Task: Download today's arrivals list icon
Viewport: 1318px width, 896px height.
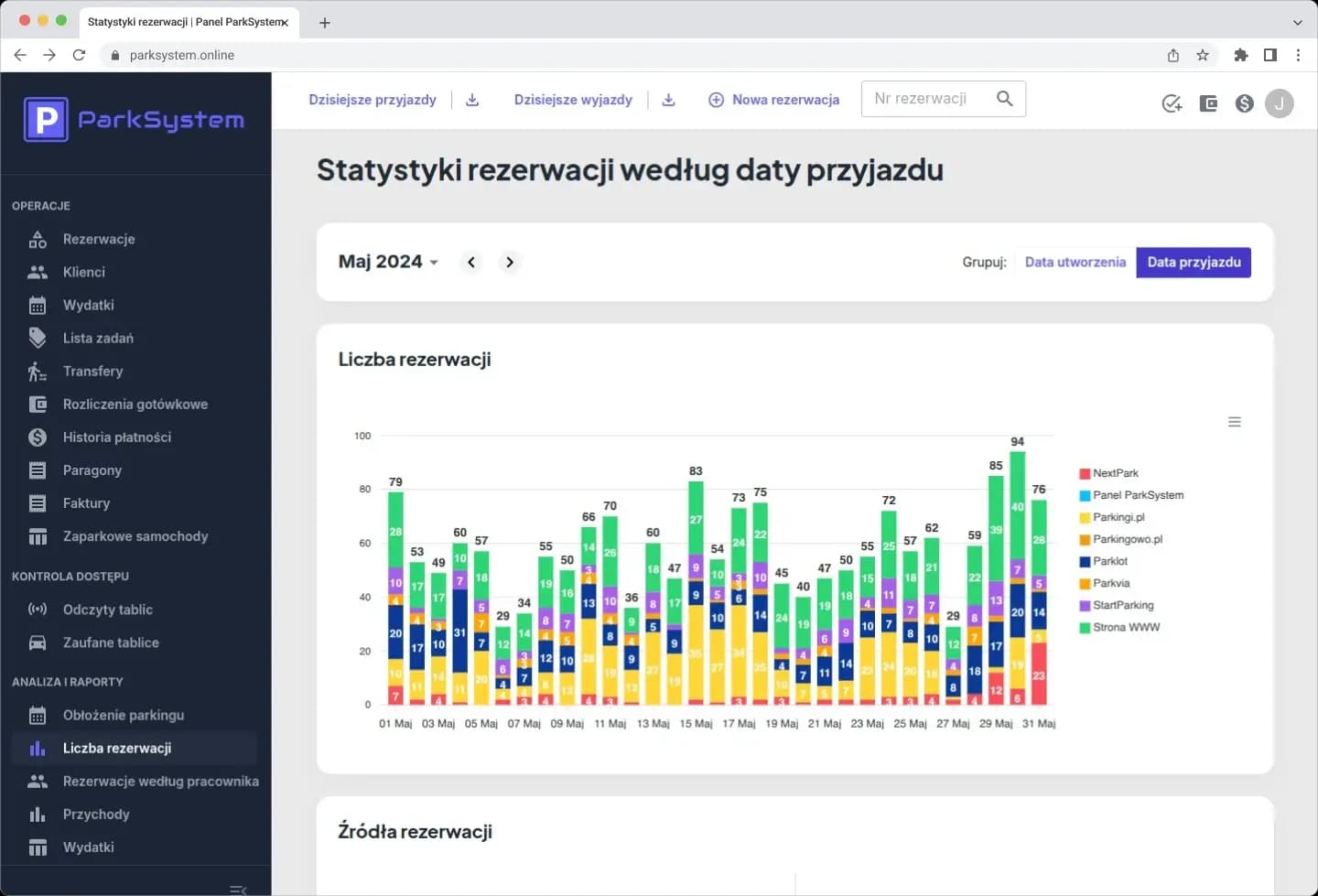Action: pos(472,100)
